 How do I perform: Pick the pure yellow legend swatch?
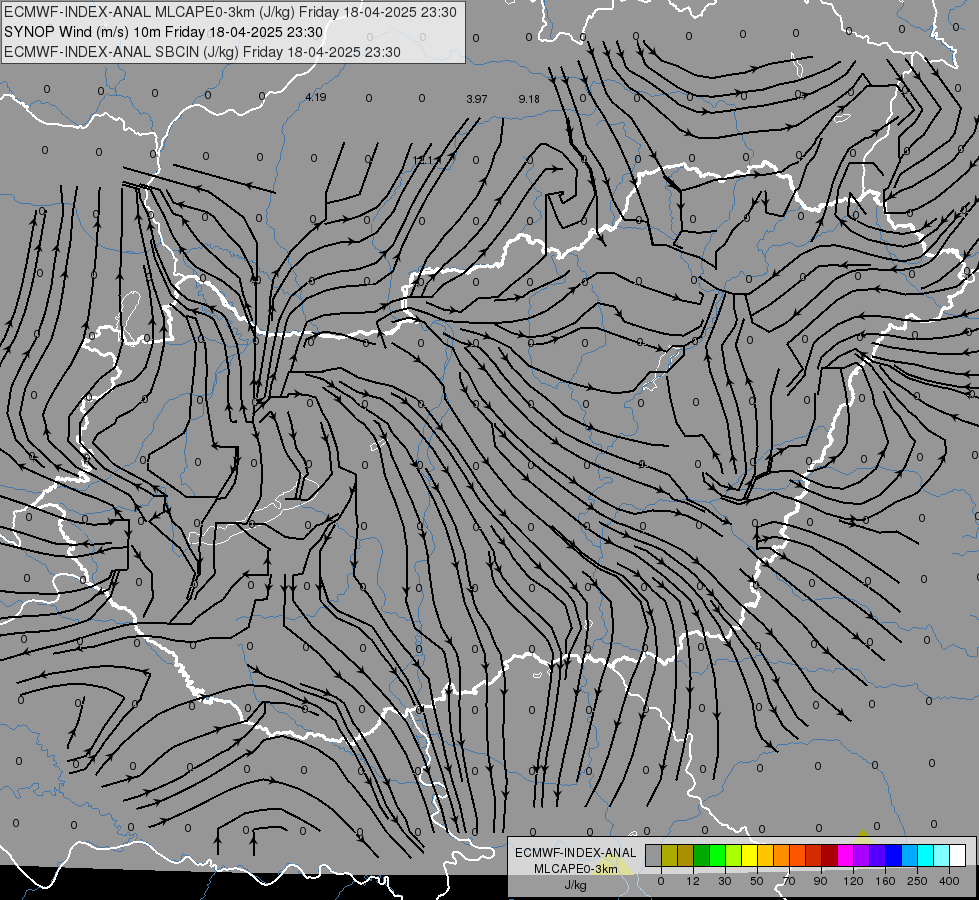click(750, 855)
